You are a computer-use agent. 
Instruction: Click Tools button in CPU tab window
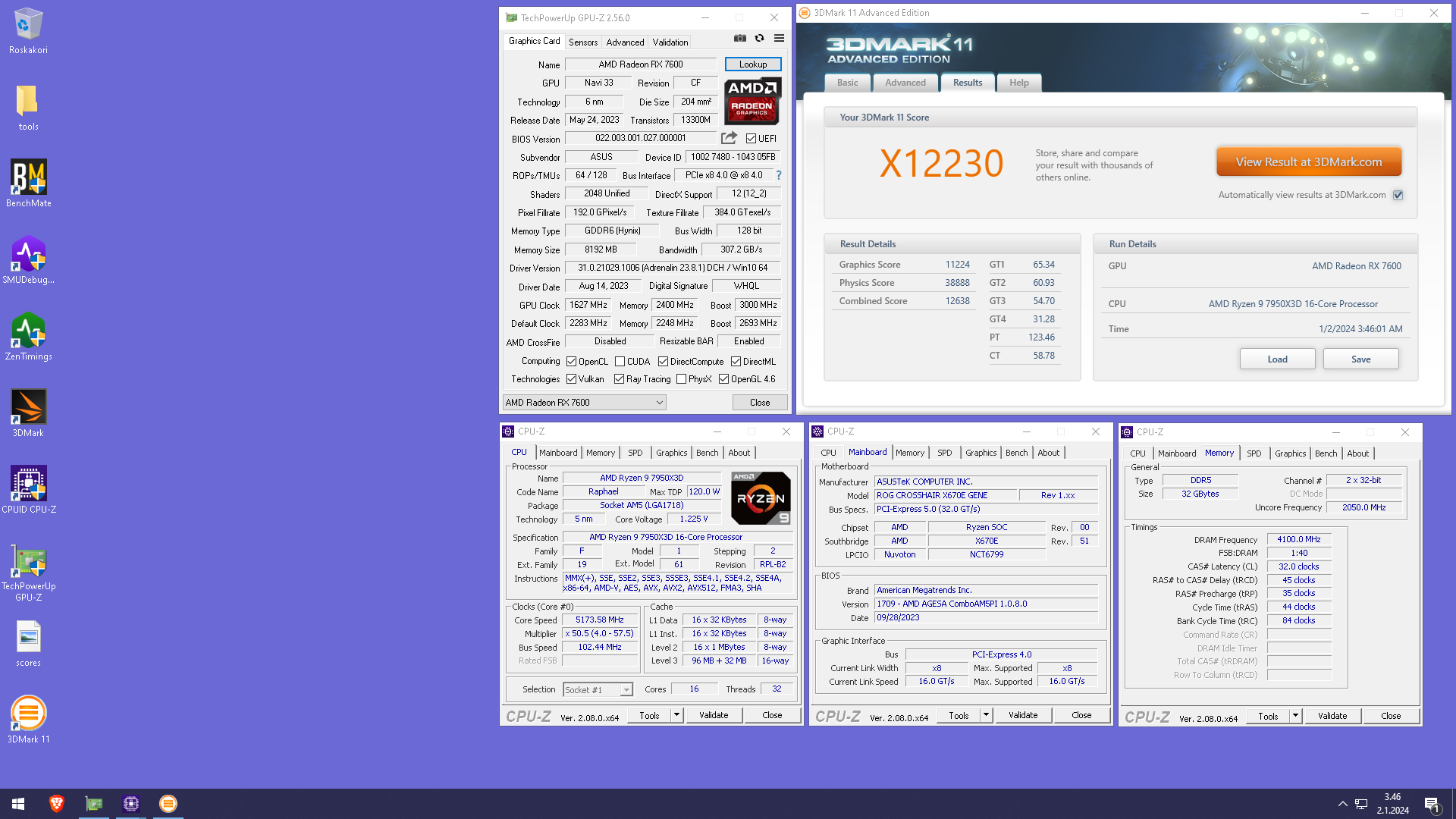[x=649, y=715]
